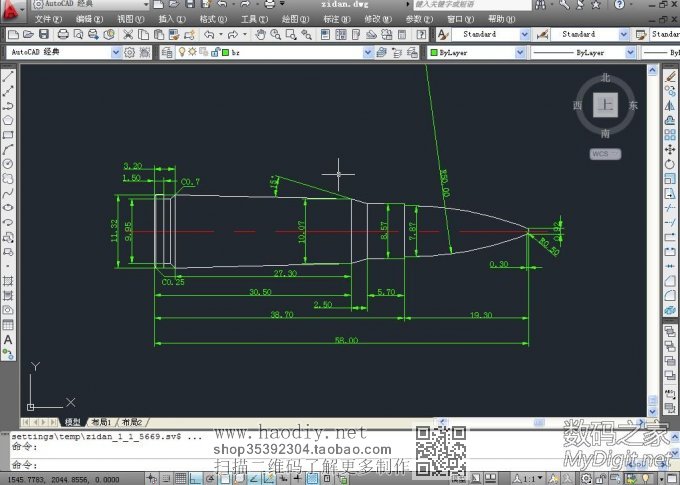Click the Pan hand icon
Image resolution: width=680 pixels, height=485 pixels.
[261, 34]
